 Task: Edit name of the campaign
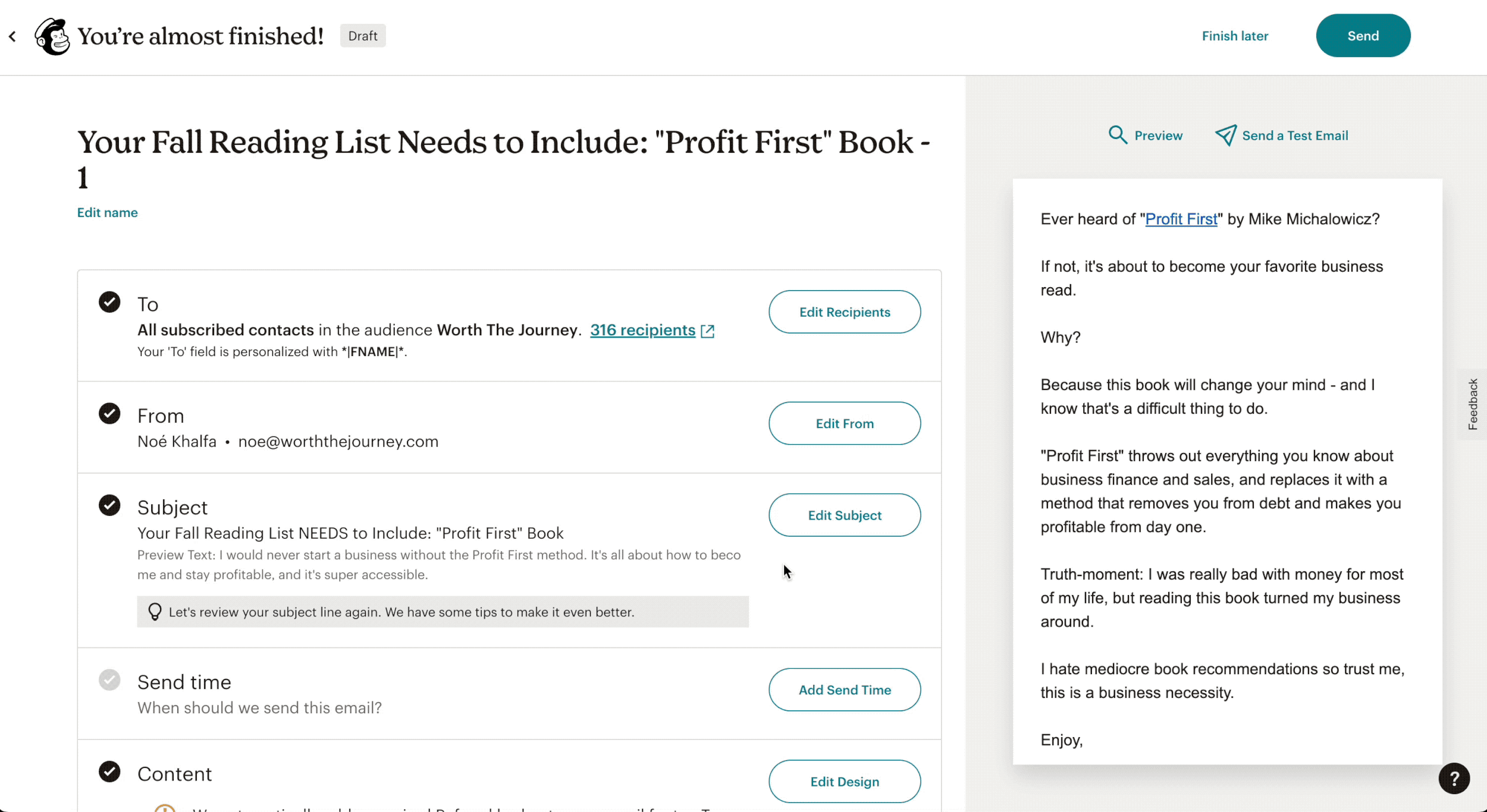pyautogui.click(x=107, y=213)
